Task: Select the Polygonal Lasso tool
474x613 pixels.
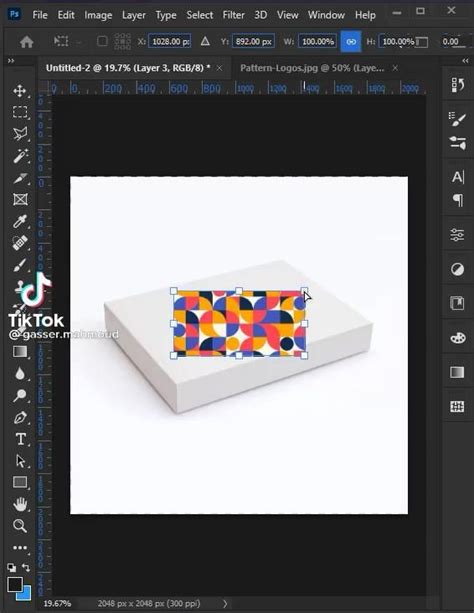Action: 20,134
